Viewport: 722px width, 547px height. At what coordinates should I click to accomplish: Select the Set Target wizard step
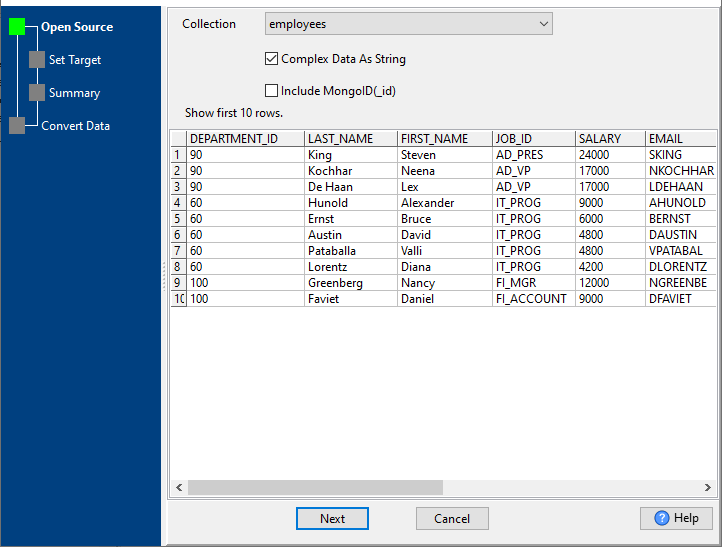[x=75, y=60]
